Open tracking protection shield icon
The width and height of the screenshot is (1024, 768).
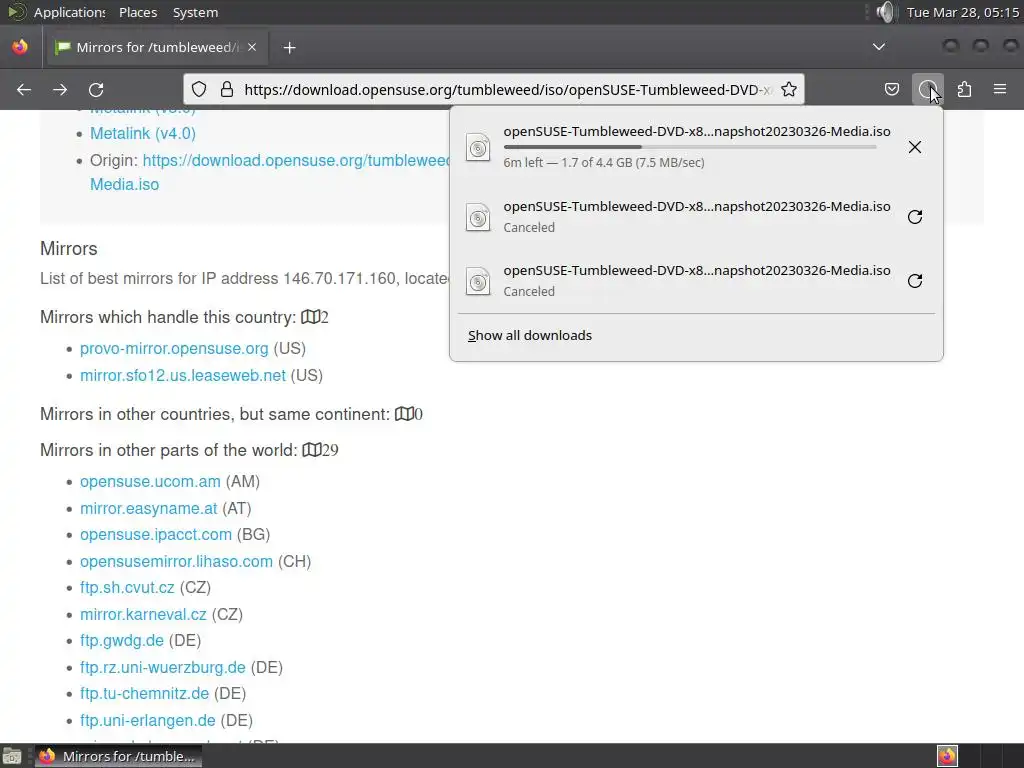pyautogui.click(x=199, y=89)
